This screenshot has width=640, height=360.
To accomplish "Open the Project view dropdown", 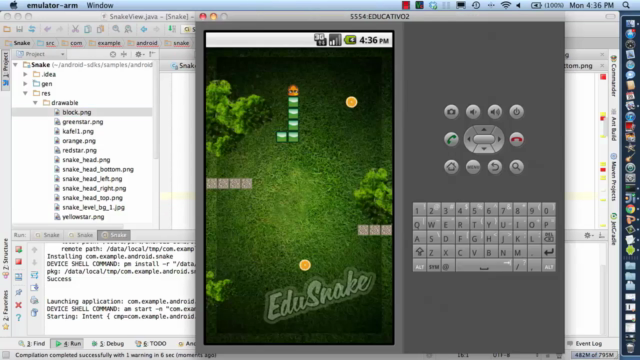I will (62, 54).
